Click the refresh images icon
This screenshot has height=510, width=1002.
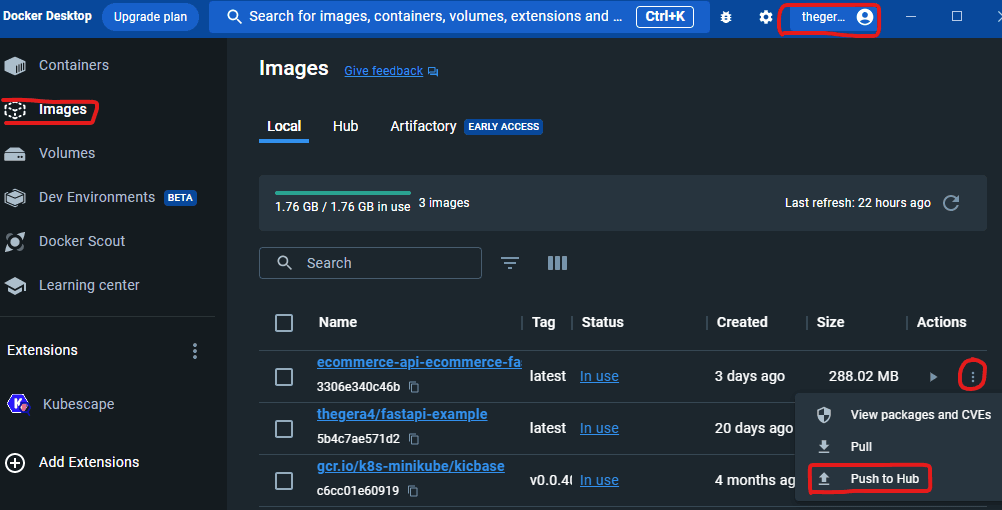951,203
